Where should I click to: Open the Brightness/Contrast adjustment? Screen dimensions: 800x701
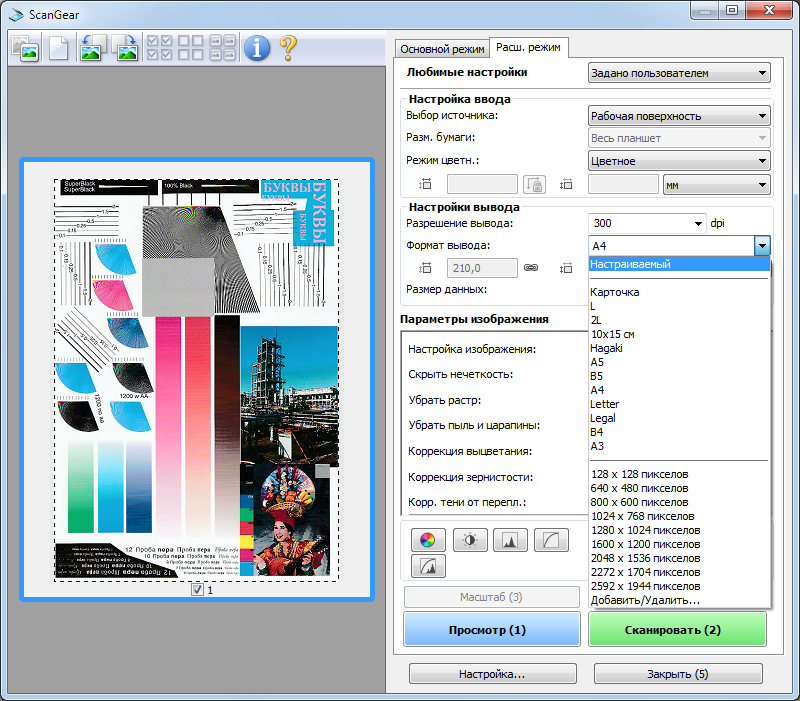pos(469,541)
